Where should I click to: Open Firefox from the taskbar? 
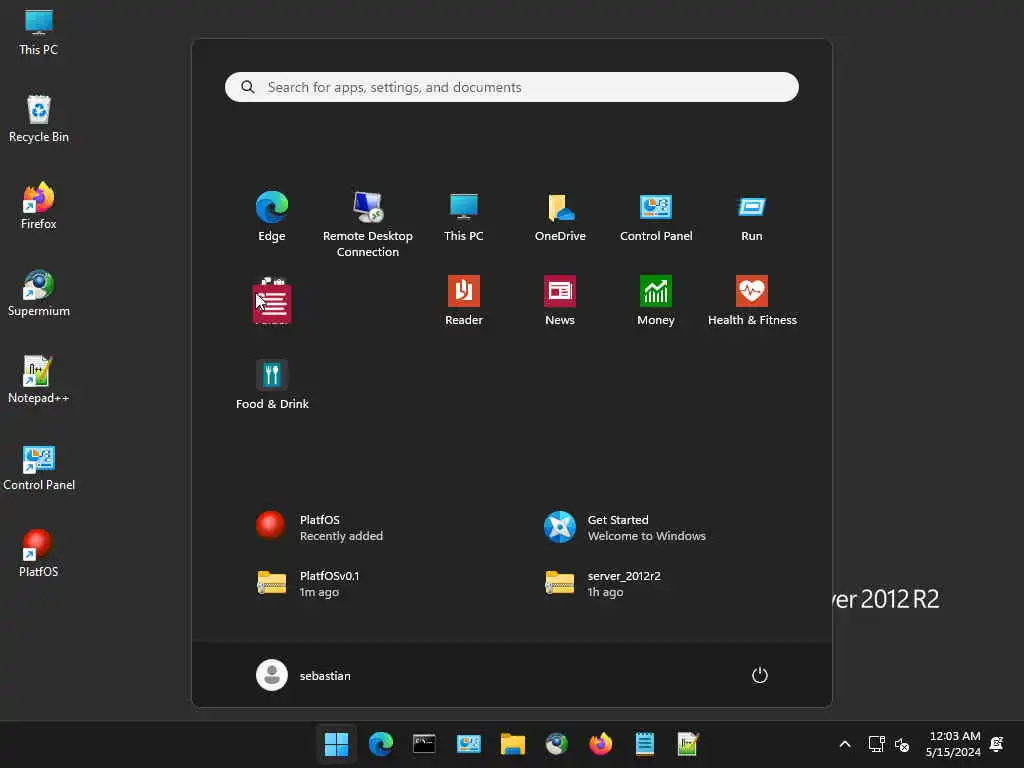pos(601,744)
